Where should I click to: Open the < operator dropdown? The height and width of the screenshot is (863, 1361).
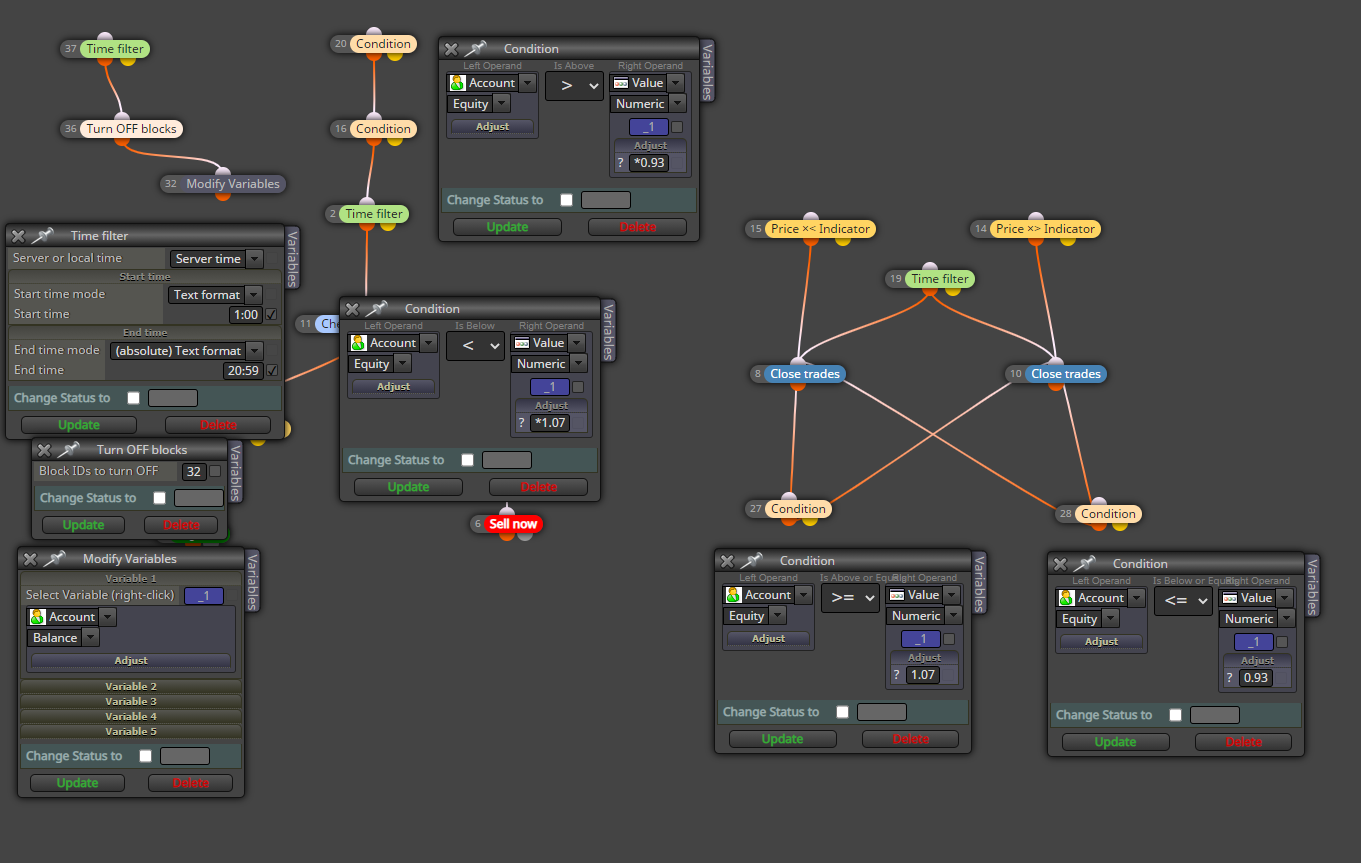click(x=475, y=346)
